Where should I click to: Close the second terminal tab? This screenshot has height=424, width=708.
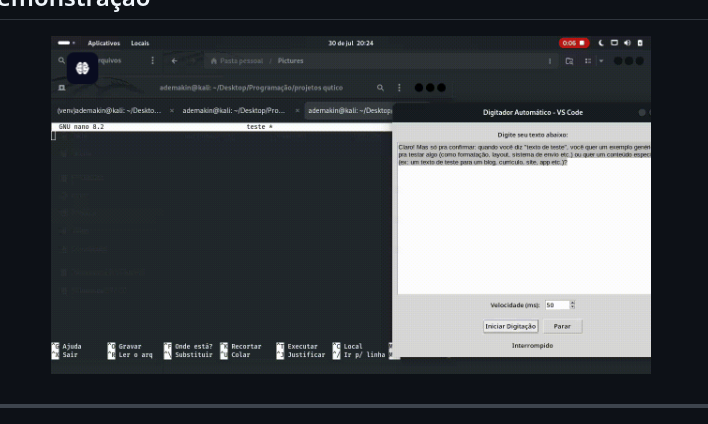point(297,111)
